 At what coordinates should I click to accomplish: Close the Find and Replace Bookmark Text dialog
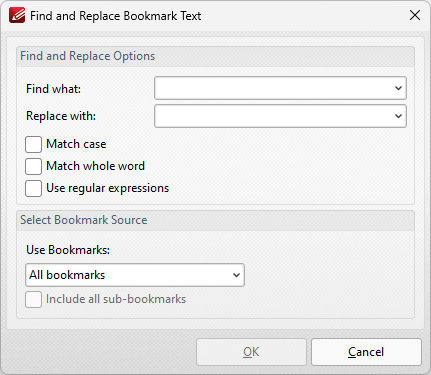(415, 15)
